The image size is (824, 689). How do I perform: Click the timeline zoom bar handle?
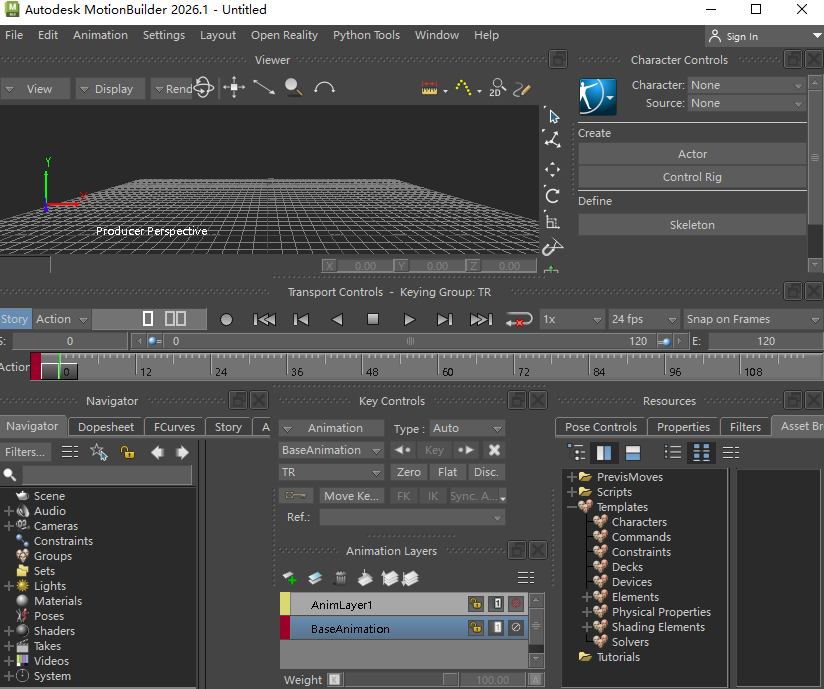point(410,341)
